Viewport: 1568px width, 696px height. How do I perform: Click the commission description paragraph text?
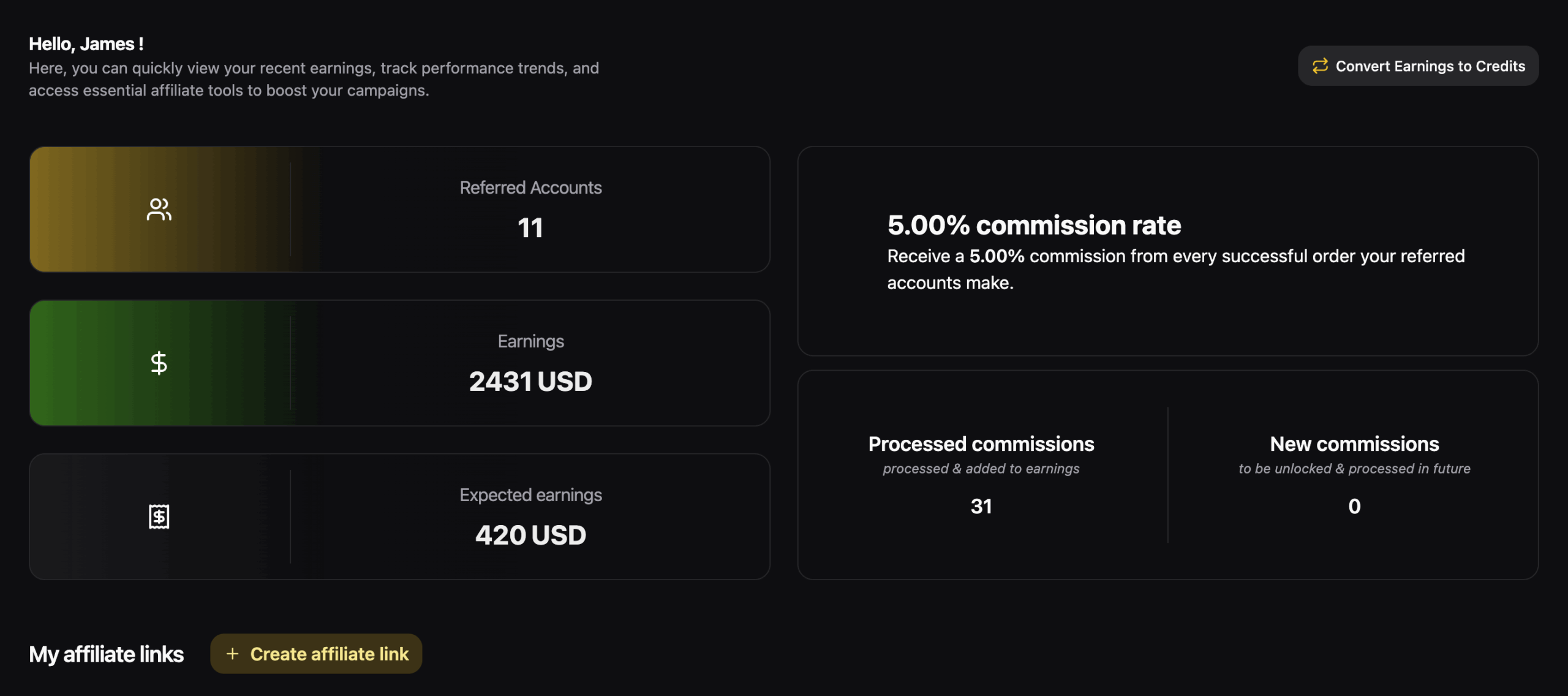pos(1176,270)
